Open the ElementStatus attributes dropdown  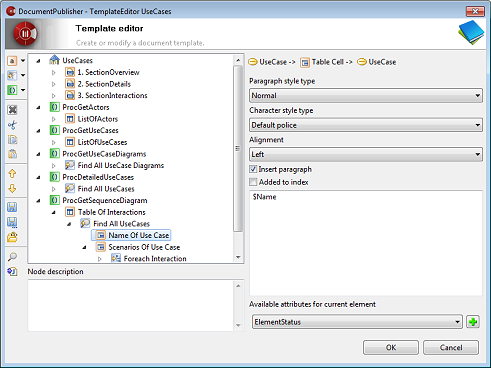pos(357,322)
